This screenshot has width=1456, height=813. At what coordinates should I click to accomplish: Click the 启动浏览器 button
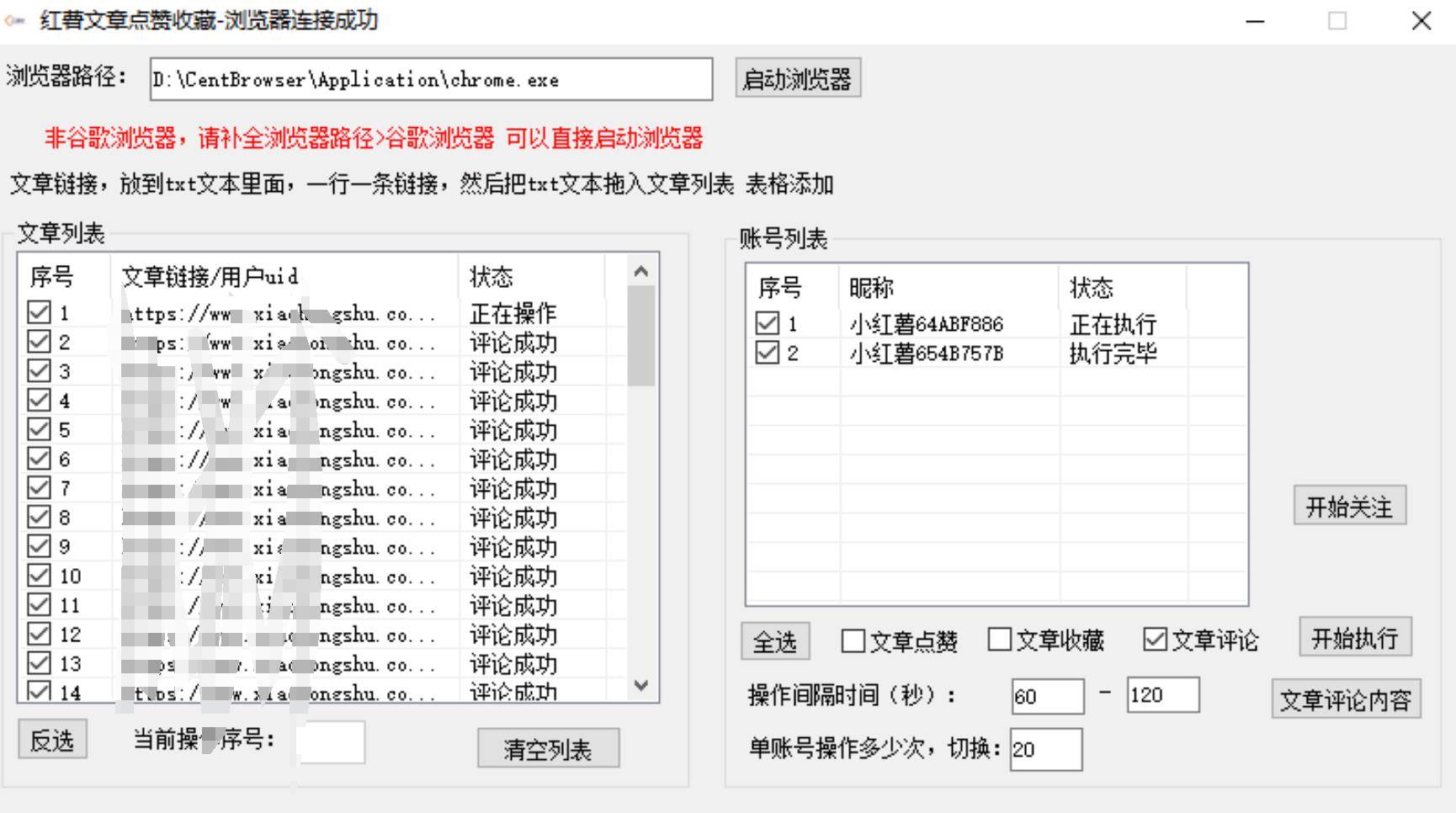click(x=798, y=79)
